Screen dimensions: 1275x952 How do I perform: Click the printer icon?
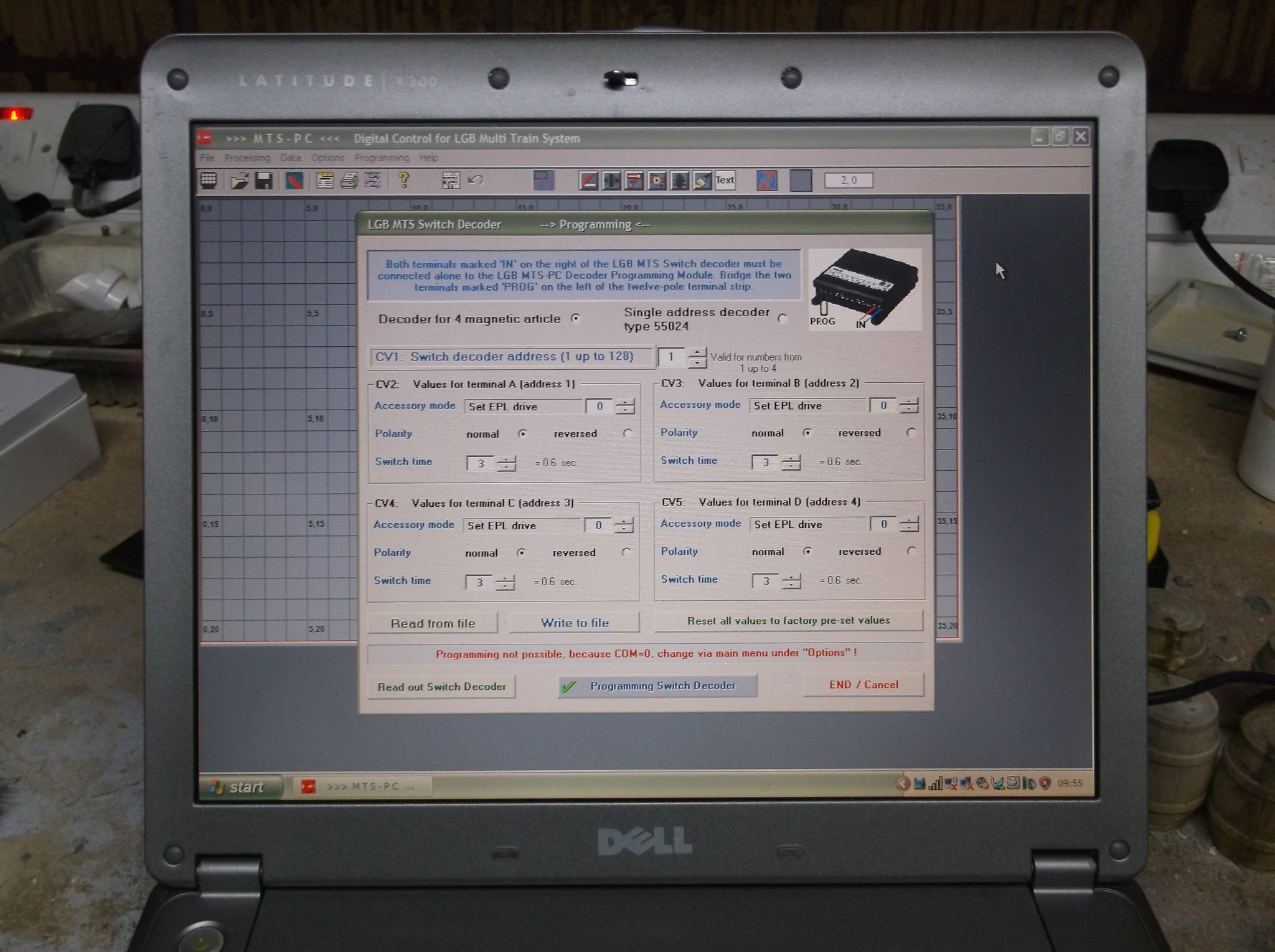[x=349, y=181]
